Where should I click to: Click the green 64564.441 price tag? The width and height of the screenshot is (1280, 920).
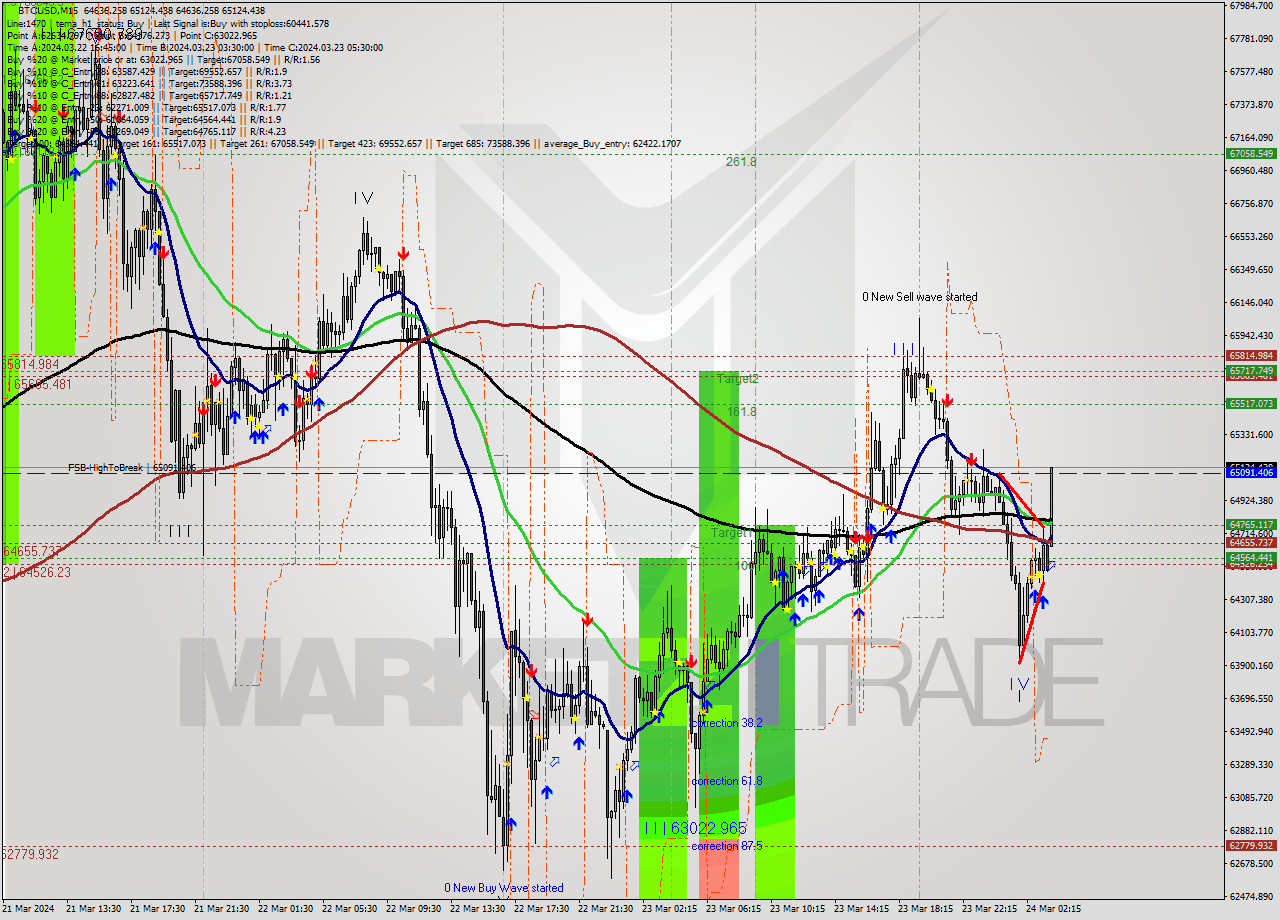click(x=1250, y=557)
